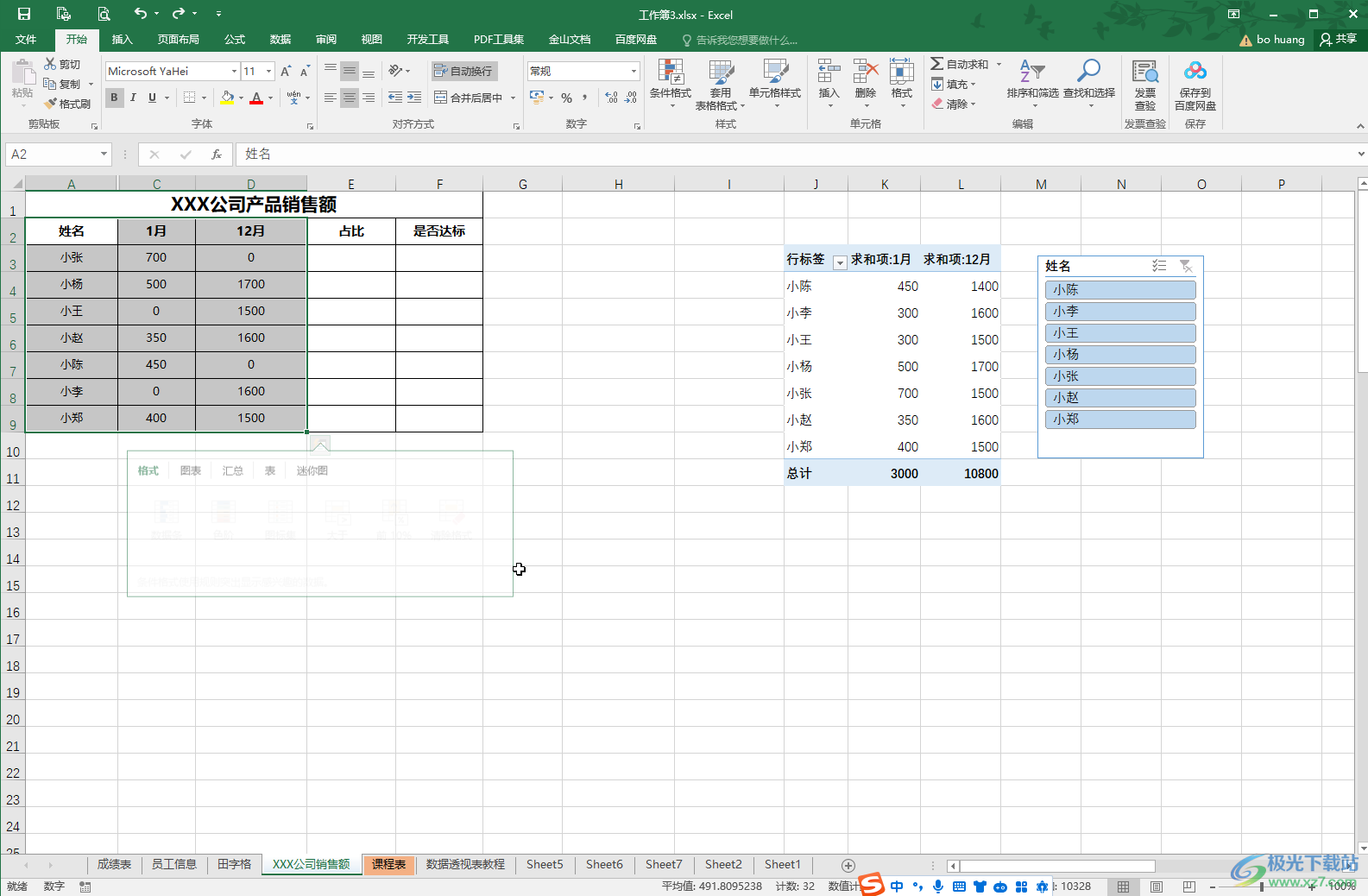Image resolution: width=1368 pixels, height=896 pixels.
Task: Click the slicer clear filter icon
Action: point(1186,266)
